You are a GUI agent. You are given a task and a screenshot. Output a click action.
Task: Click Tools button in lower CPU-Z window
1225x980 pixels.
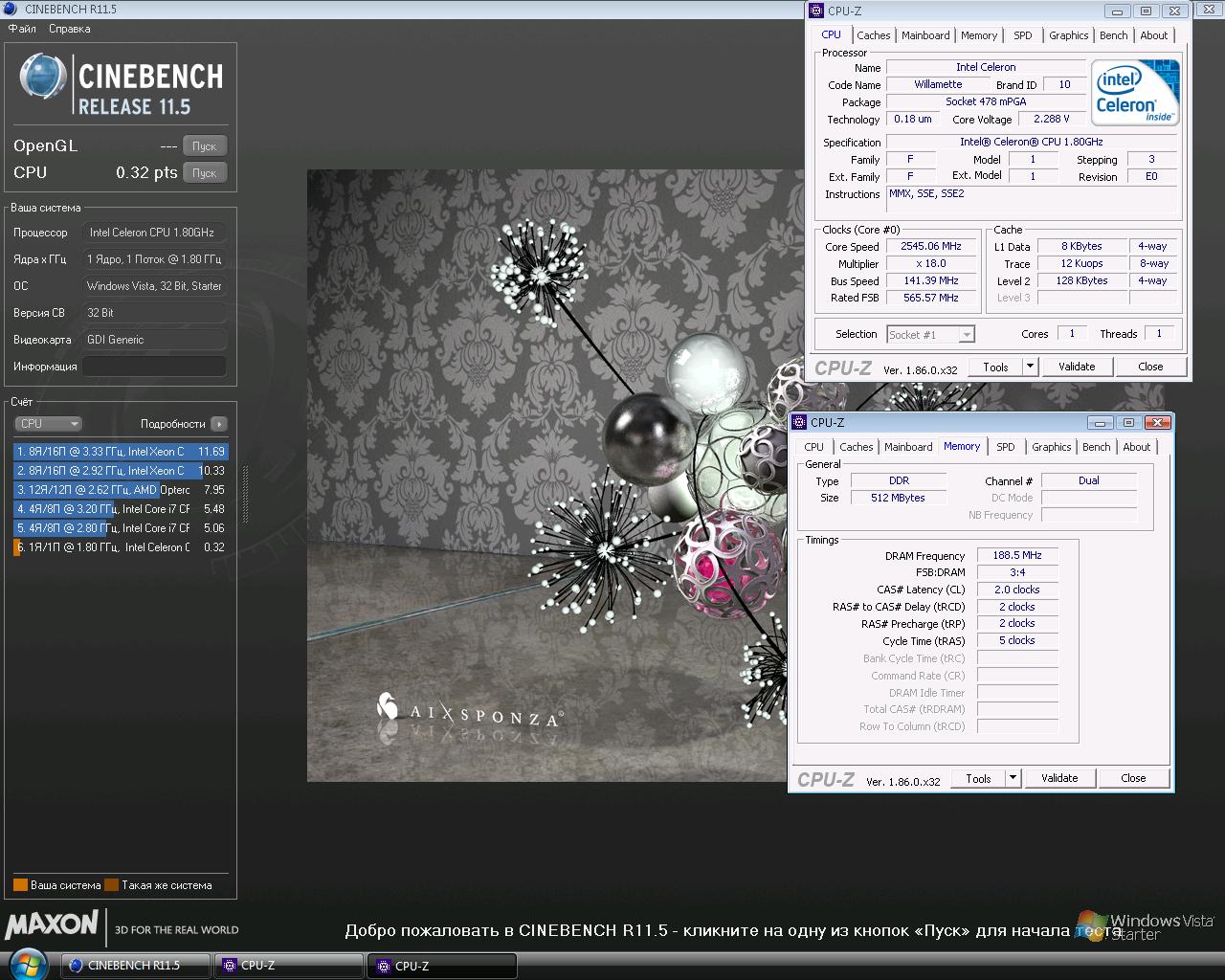[978, 778]
